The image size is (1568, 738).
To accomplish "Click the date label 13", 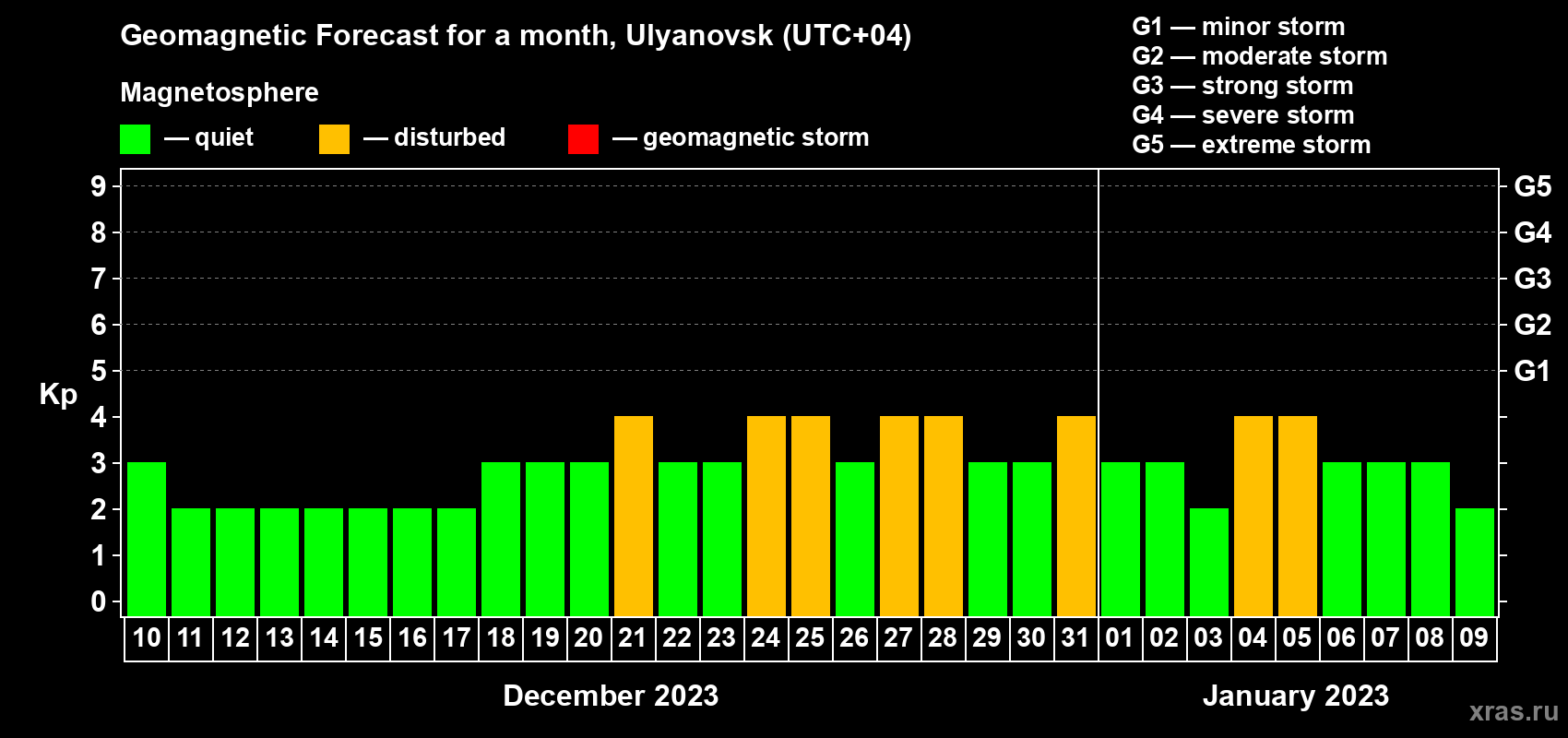I will pyautogui.click(x=279, y=638).
